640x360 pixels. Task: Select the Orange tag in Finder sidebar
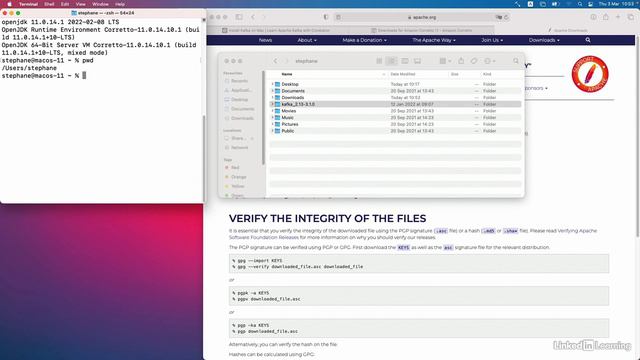pos(236,177)
